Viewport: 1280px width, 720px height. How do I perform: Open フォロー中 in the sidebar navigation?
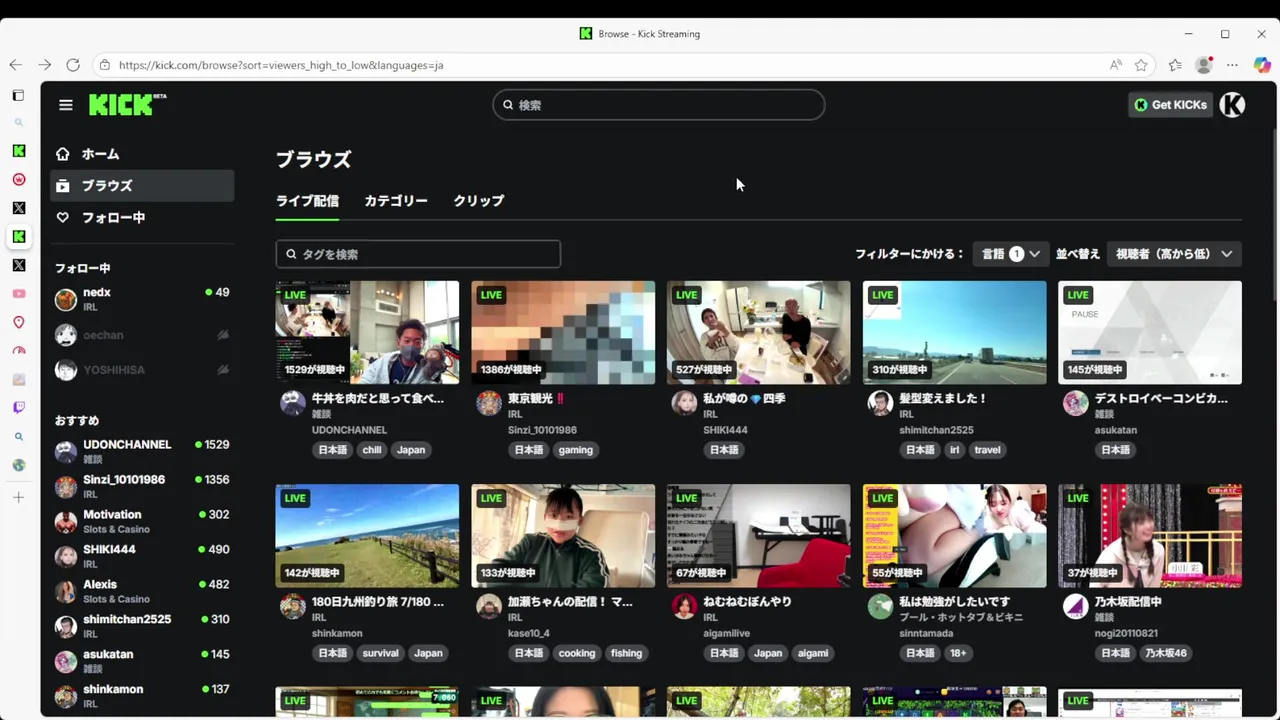pos(142,217)
